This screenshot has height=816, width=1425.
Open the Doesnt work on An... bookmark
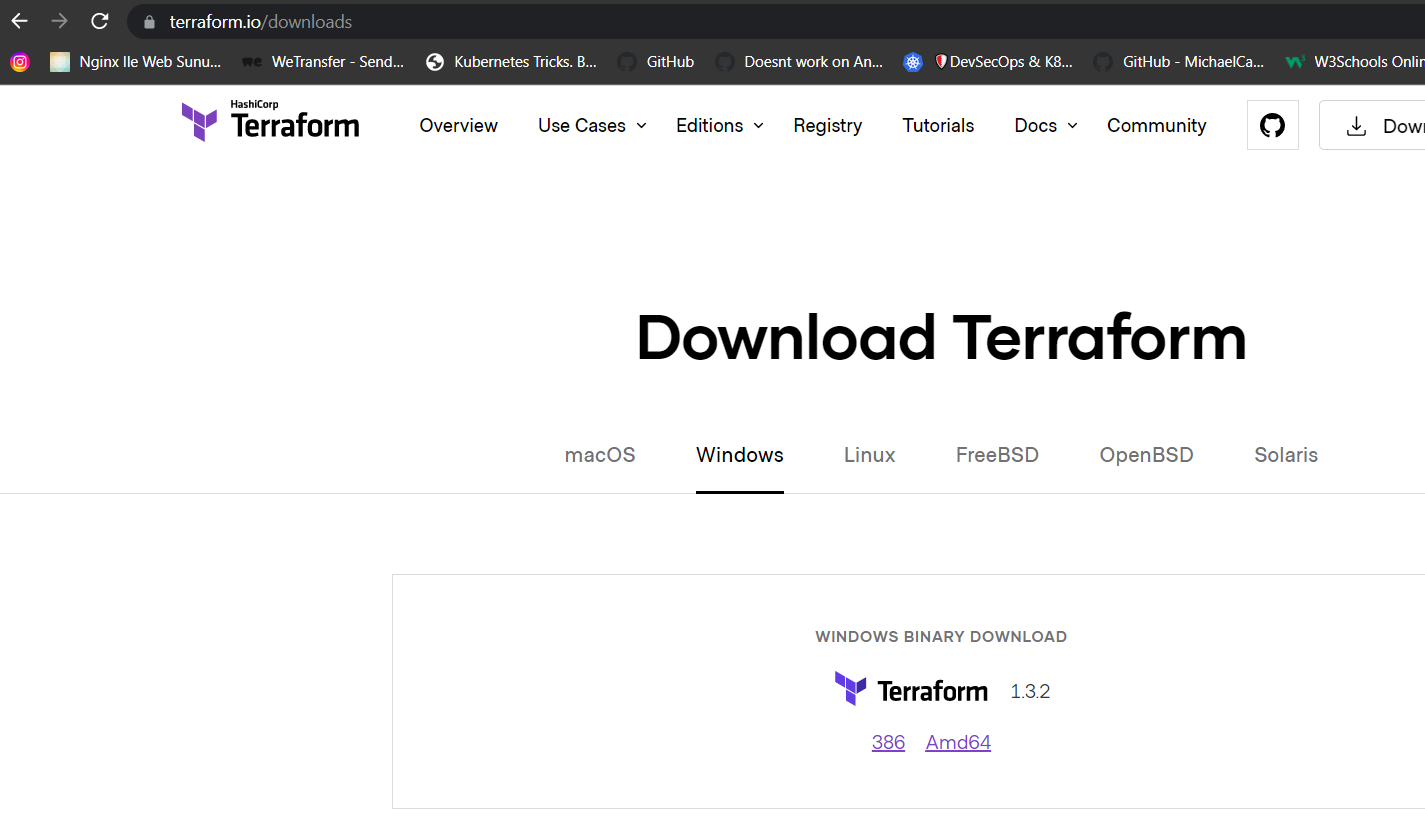click(x=800, y=62)
